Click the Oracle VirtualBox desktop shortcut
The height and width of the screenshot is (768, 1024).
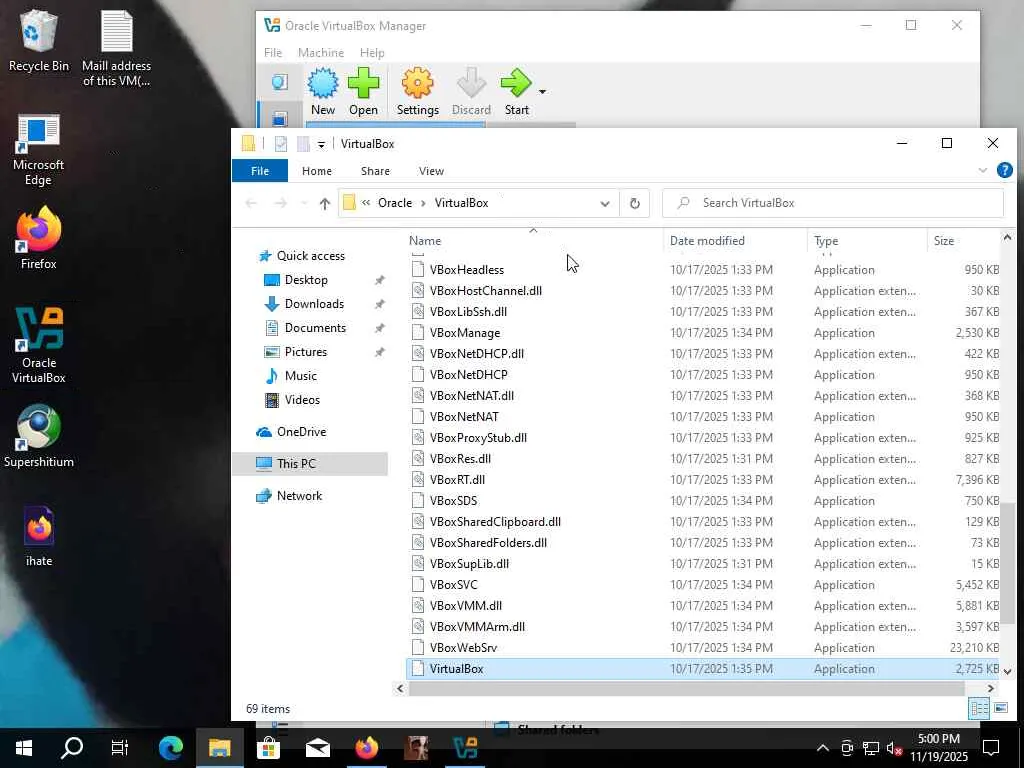coord(39,345)
